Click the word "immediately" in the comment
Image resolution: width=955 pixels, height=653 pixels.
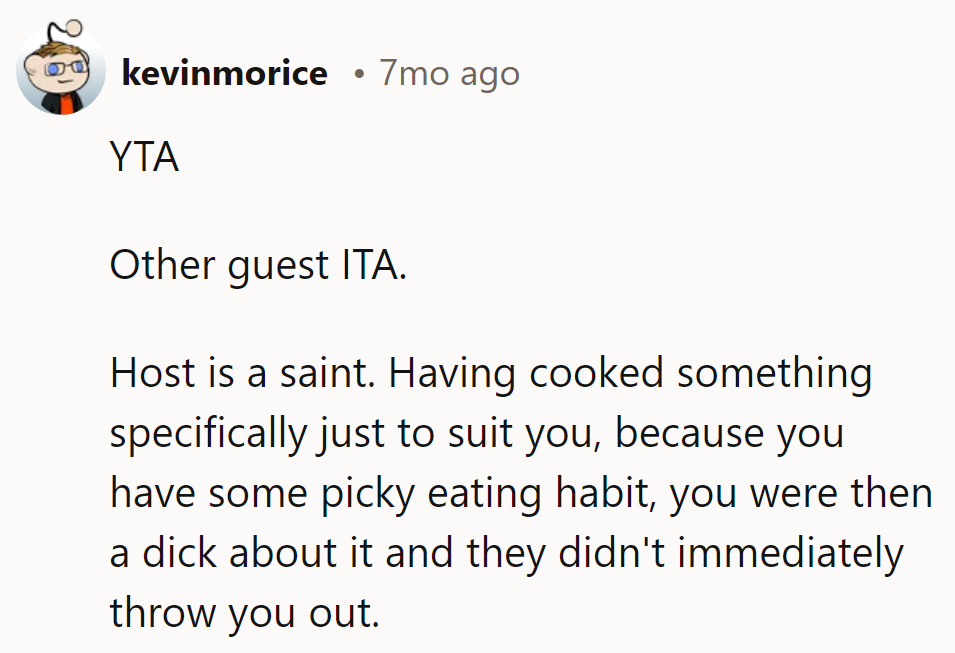[791, 553]
